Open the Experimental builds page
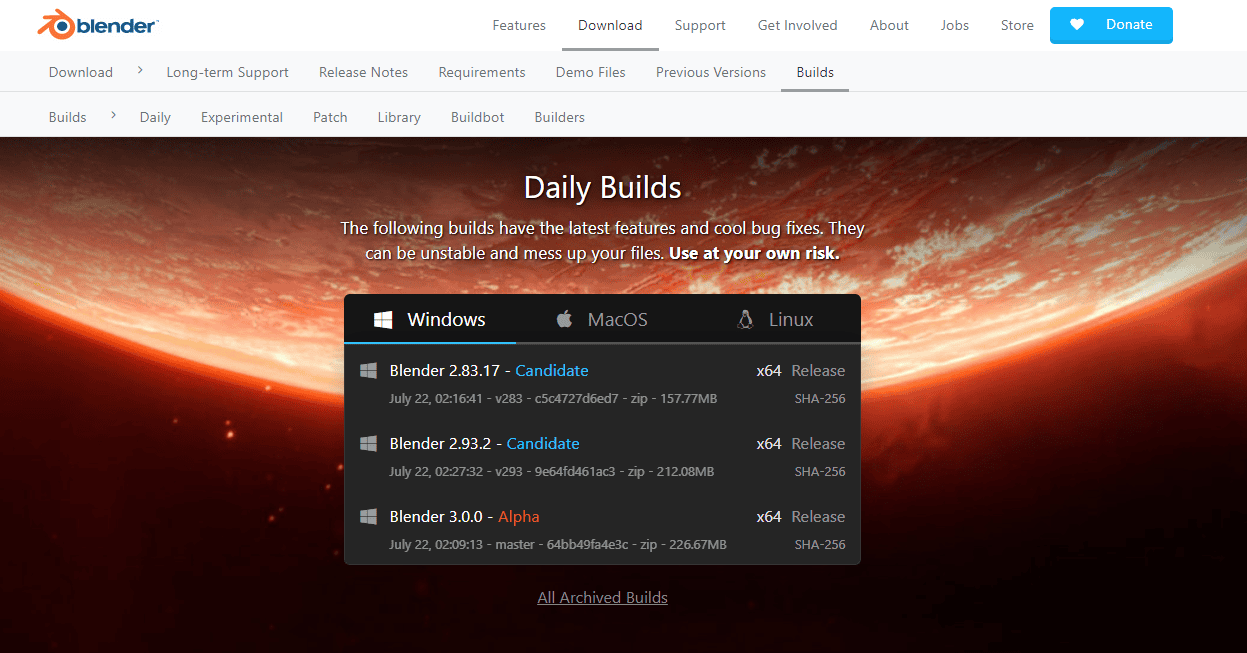Viewport: 1247px width, 653px height. click(241, 117)
